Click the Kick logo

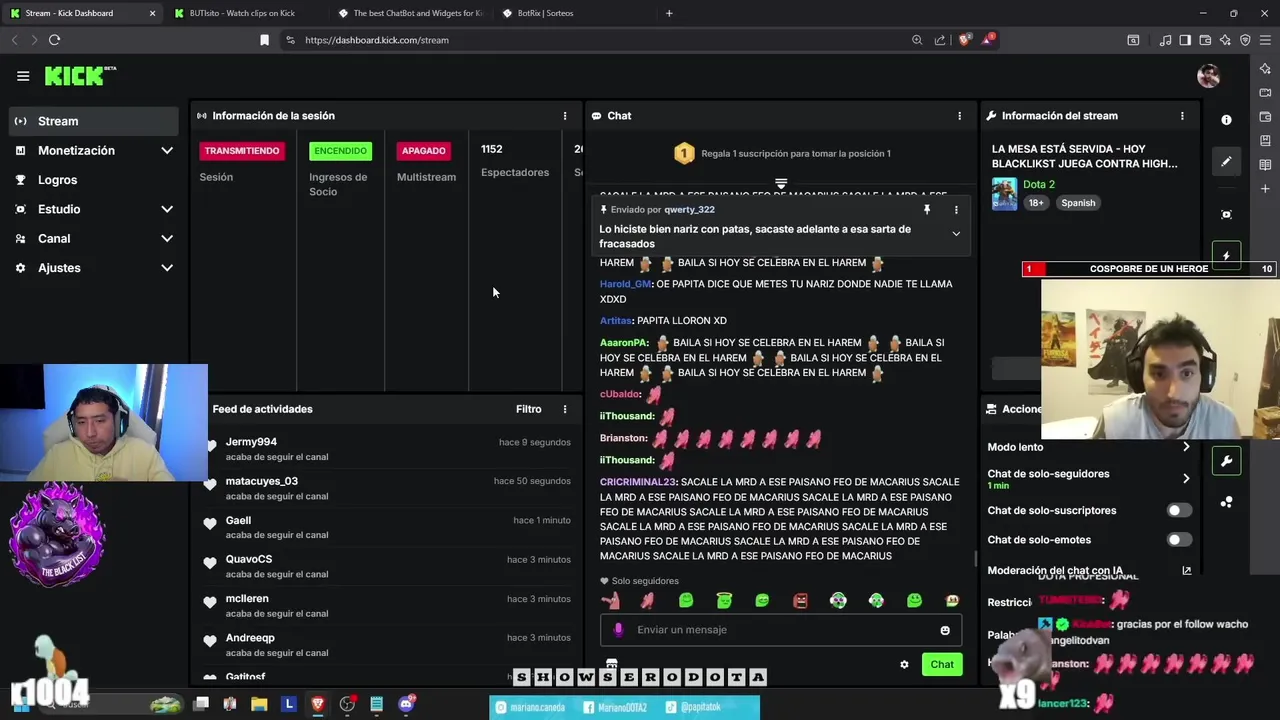(80, 76)
